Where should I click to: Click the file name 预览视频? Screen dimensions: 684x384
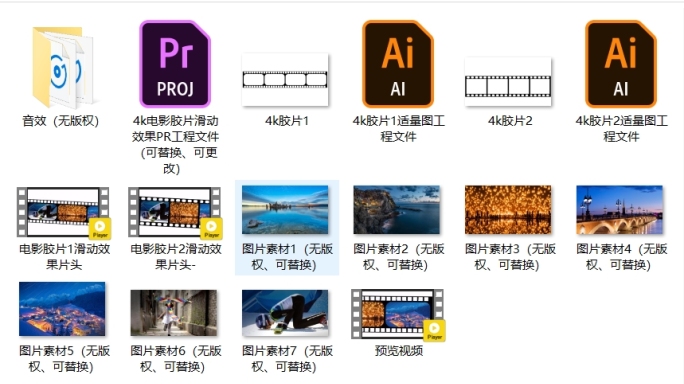(x=398, y=351)
